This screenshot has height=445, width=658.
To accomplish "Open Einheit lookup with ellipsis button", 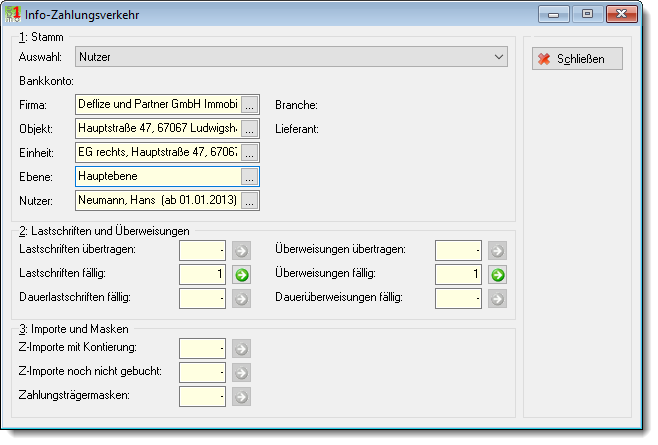I will click(x=249, y=152).
